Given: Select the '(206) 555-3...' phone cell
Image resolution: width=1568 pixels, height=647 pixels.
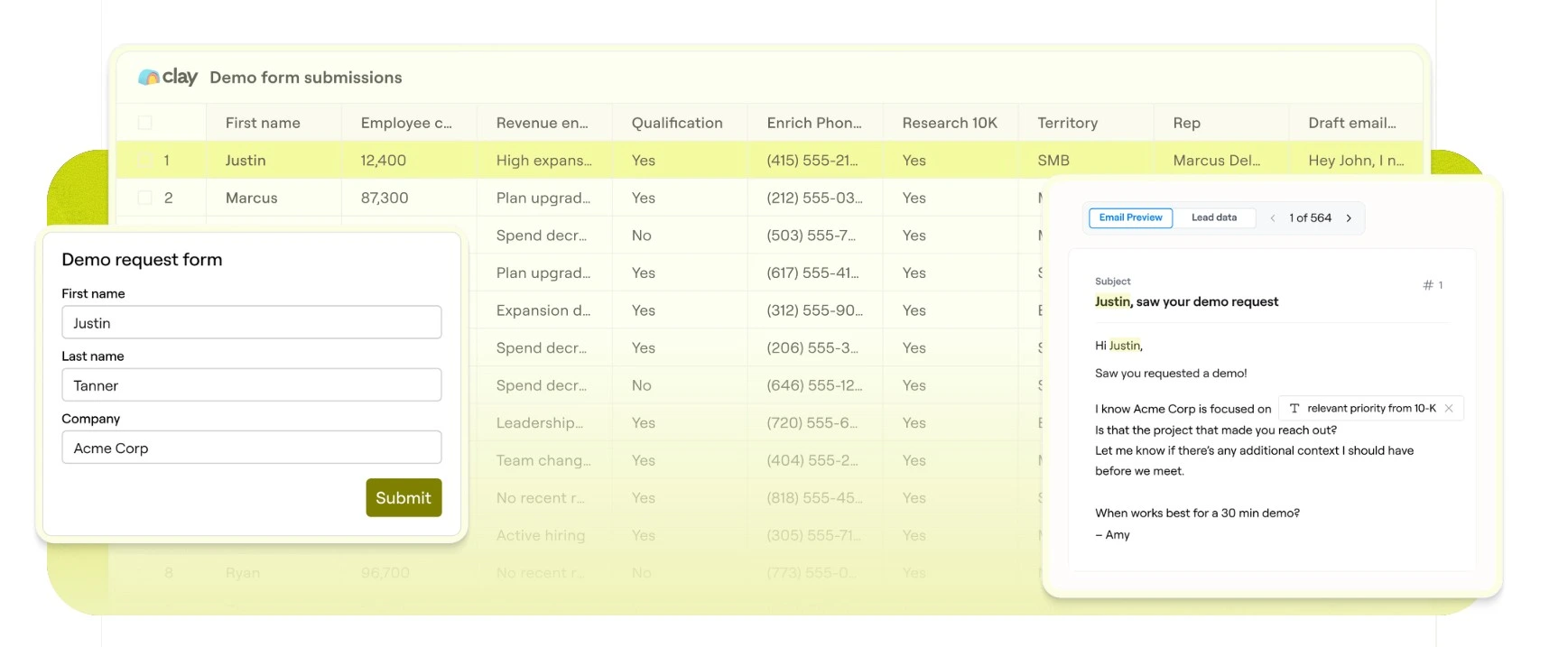Looking at the screenshot, I should pyautogui.click(x=815, y=347).
